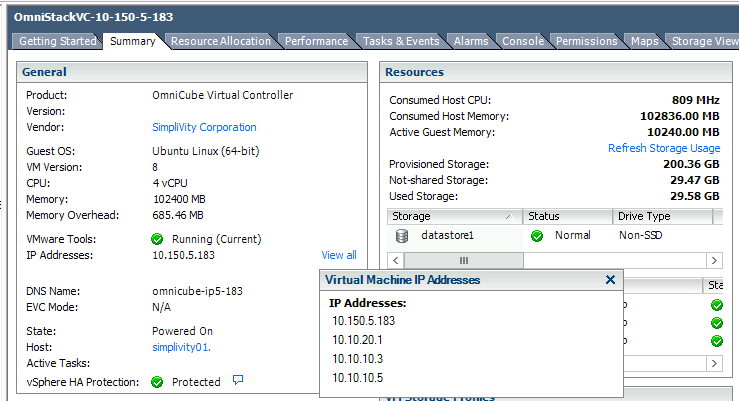Select the datastore1 row name
This screenshot has height=401, width=739.
point(447,235)
